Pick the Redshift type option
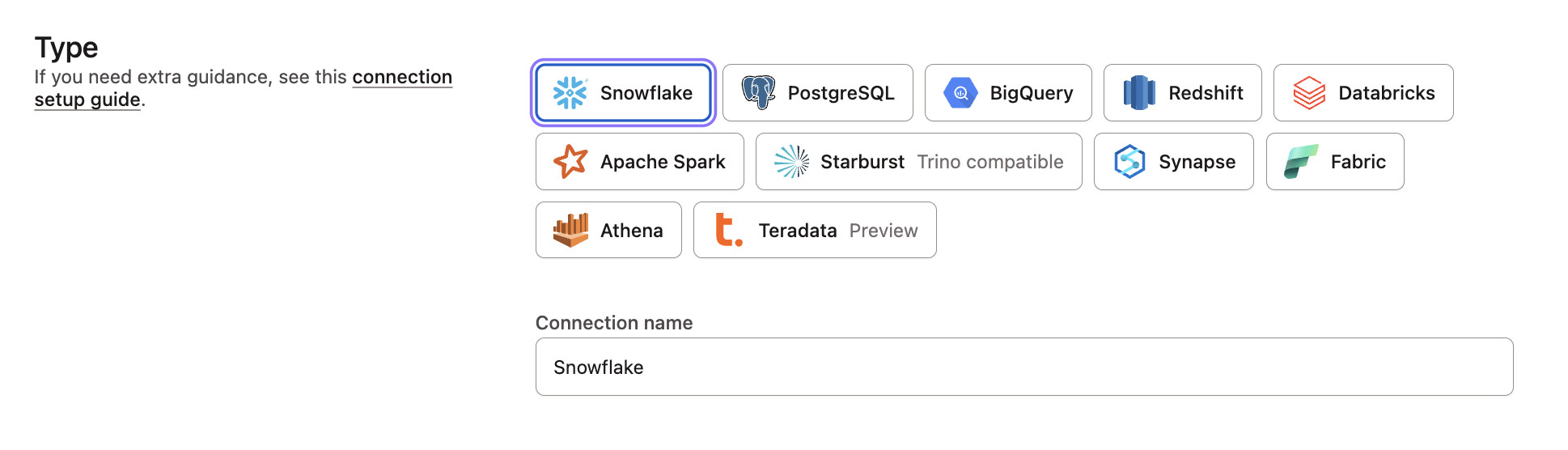Image resolution: width=1568 pixels, height=450 pixels. (1182, 93)
